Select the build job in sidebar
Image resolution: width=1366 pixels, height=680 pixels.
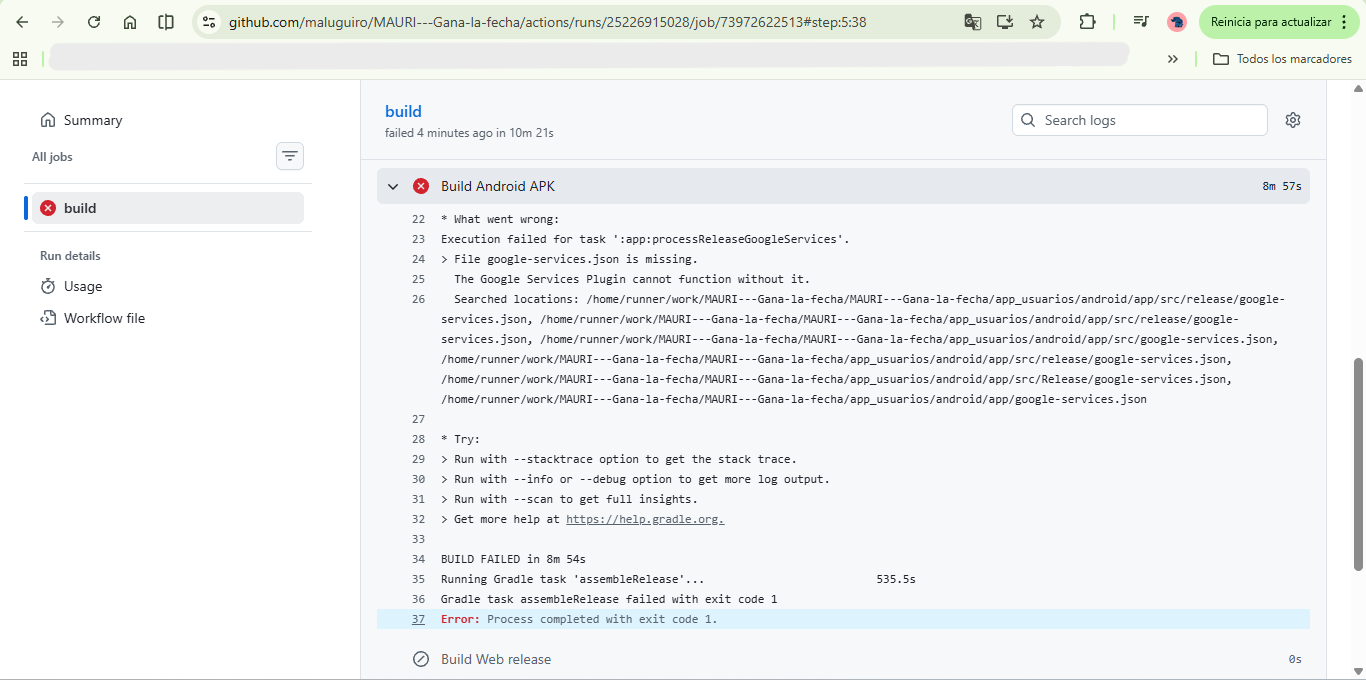tap(168, 208)
